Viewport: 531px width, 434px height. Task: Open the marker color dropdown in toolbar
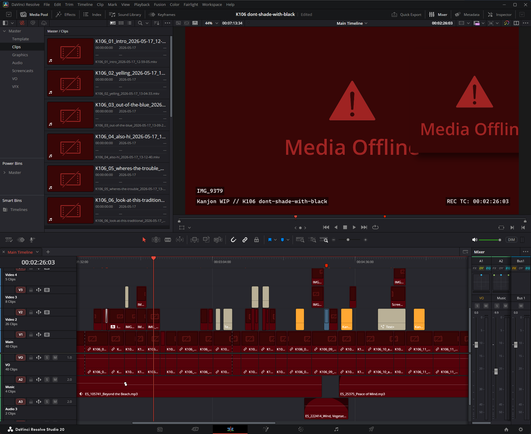(x=288, y=240)
